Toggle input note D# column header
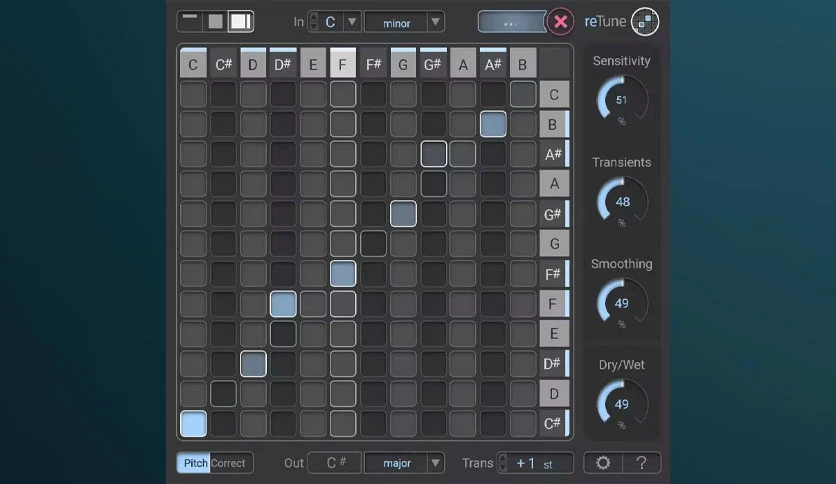The width and height of the screenshot is (836, 484). tap(283, 63)
